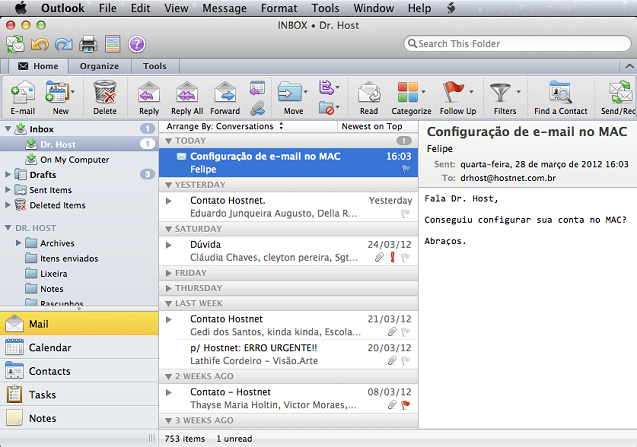Screen dimensions: 637x447
Task: Click the Read/Unread envelope icon
Action: 369,97
